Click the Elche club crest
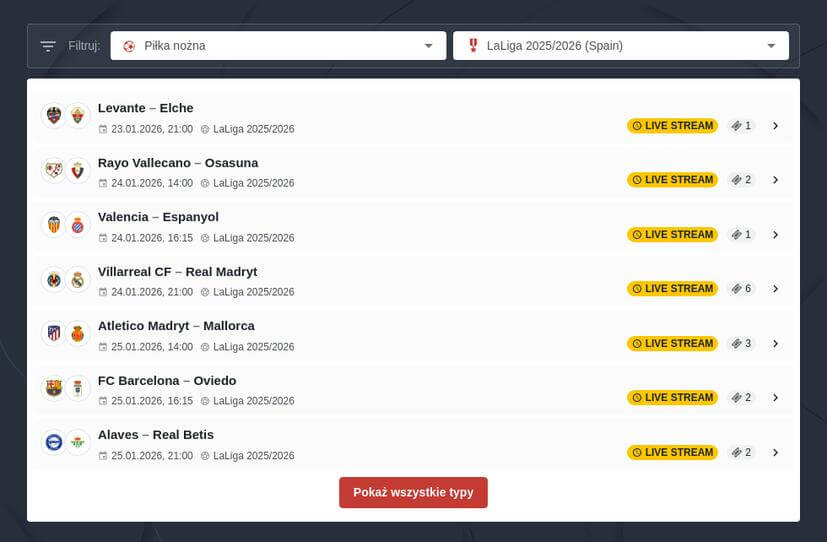 (78, 115)
